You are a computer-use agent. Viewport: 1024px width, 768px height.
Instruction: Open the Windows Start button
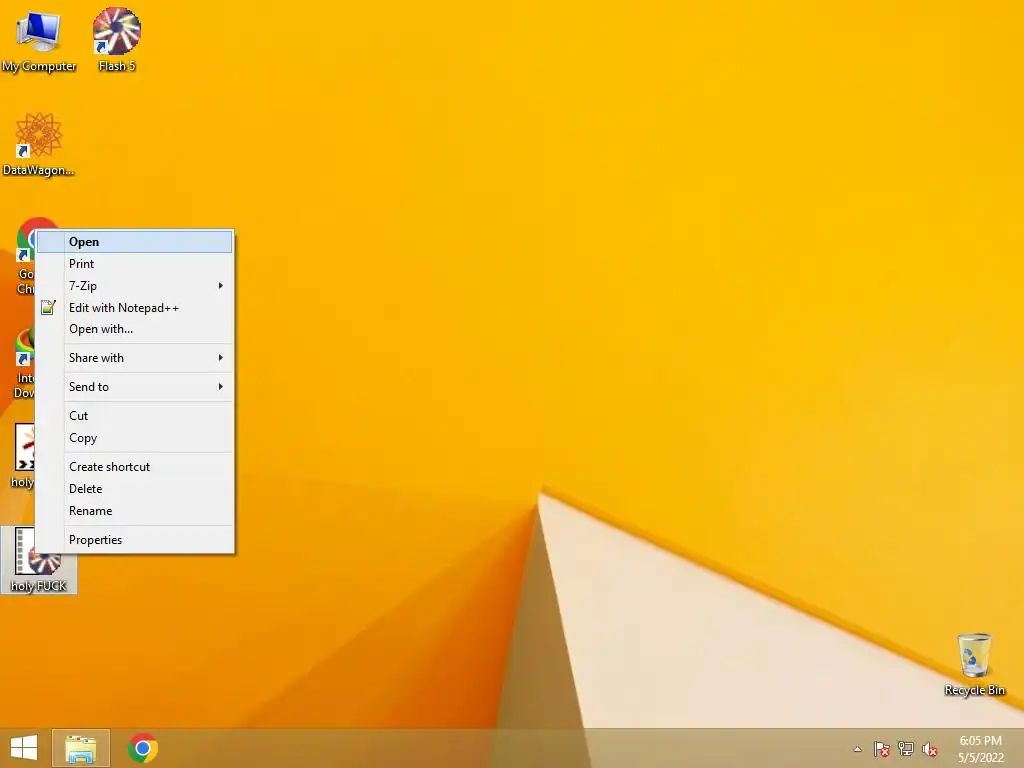24,748
